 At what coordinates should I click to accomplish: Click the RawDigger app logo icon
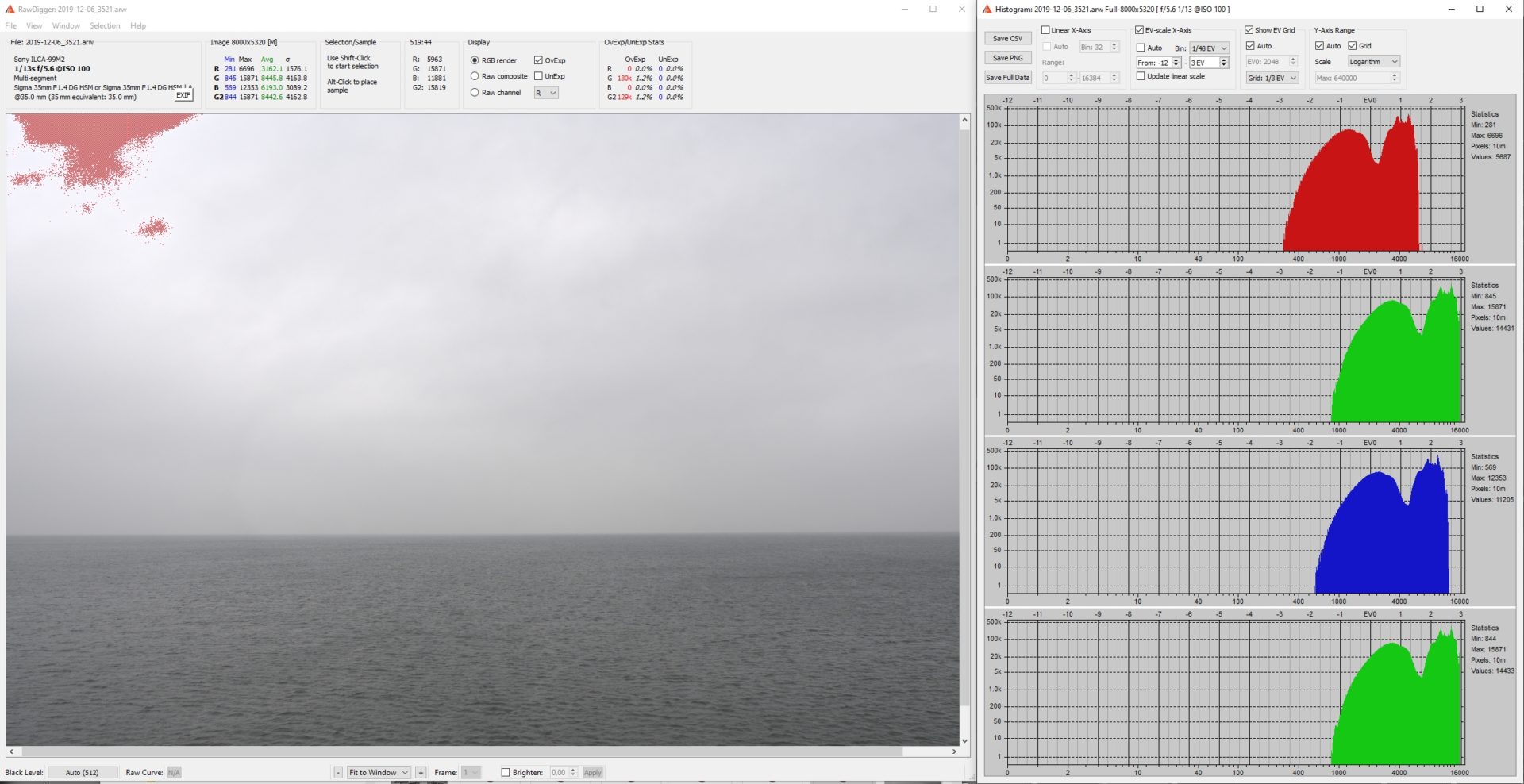[10, 9]
